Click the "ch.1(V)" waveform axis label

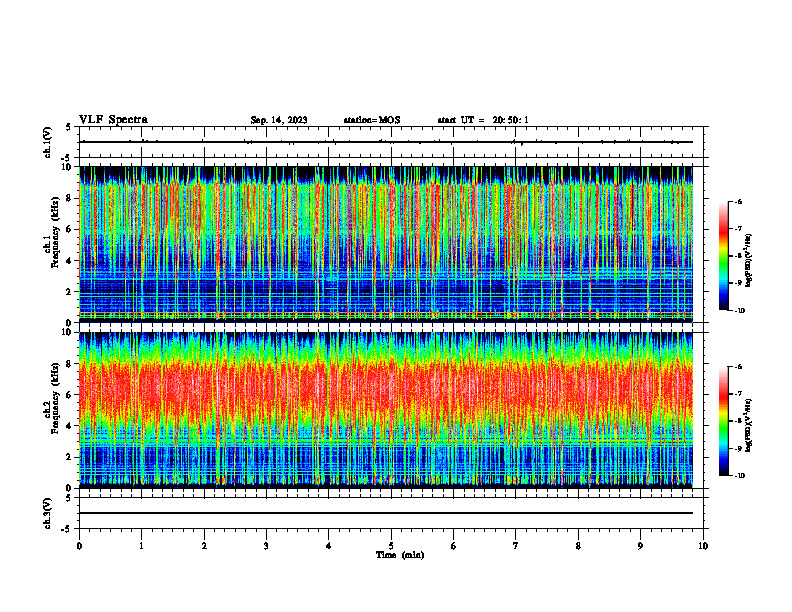[48, 142]
